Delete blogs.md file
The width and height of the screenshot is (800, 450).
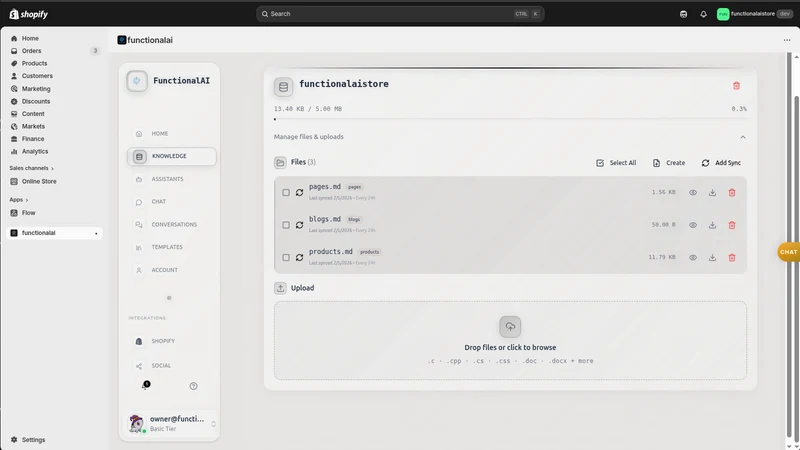coord(732,225)
